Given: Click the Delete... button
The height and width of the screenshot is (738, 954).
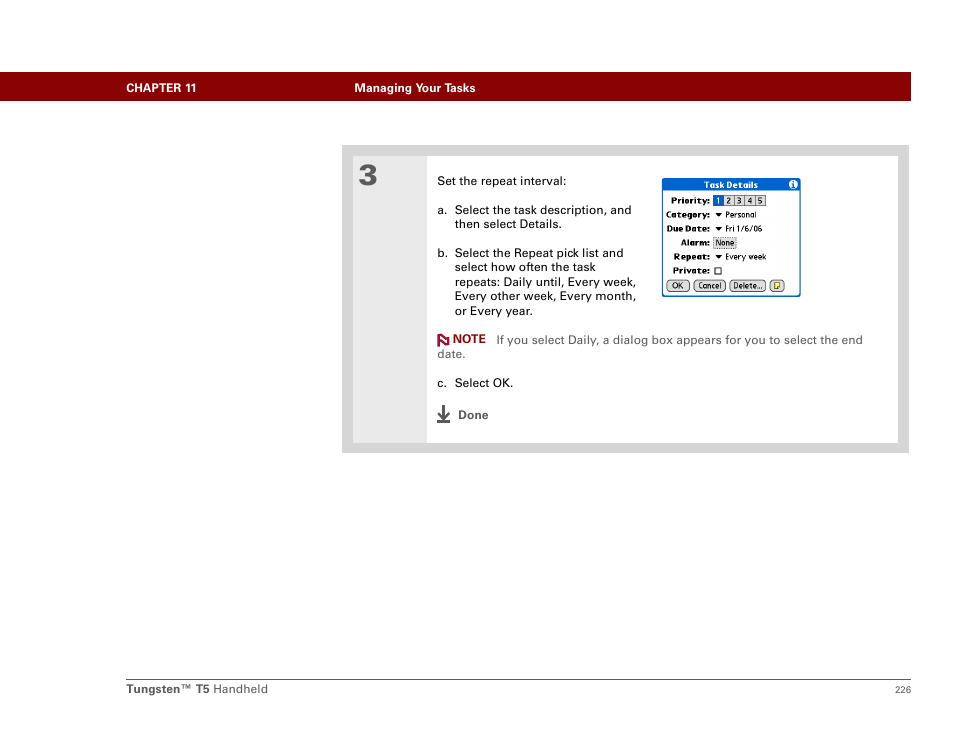Looking at the screenshot, I should pyautogui.click(x=747, y=285).
